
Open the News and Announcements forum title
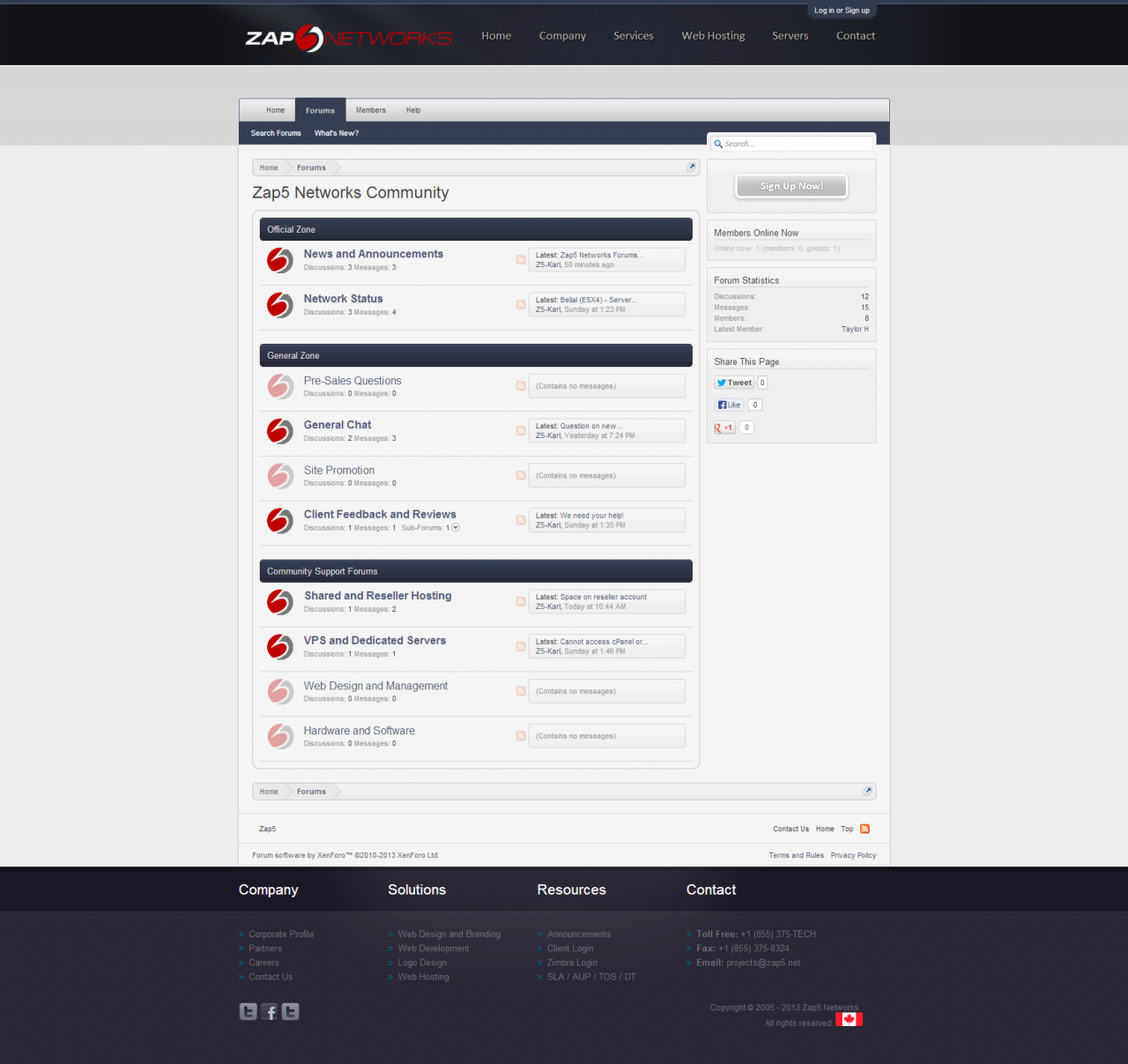(374, 254)
